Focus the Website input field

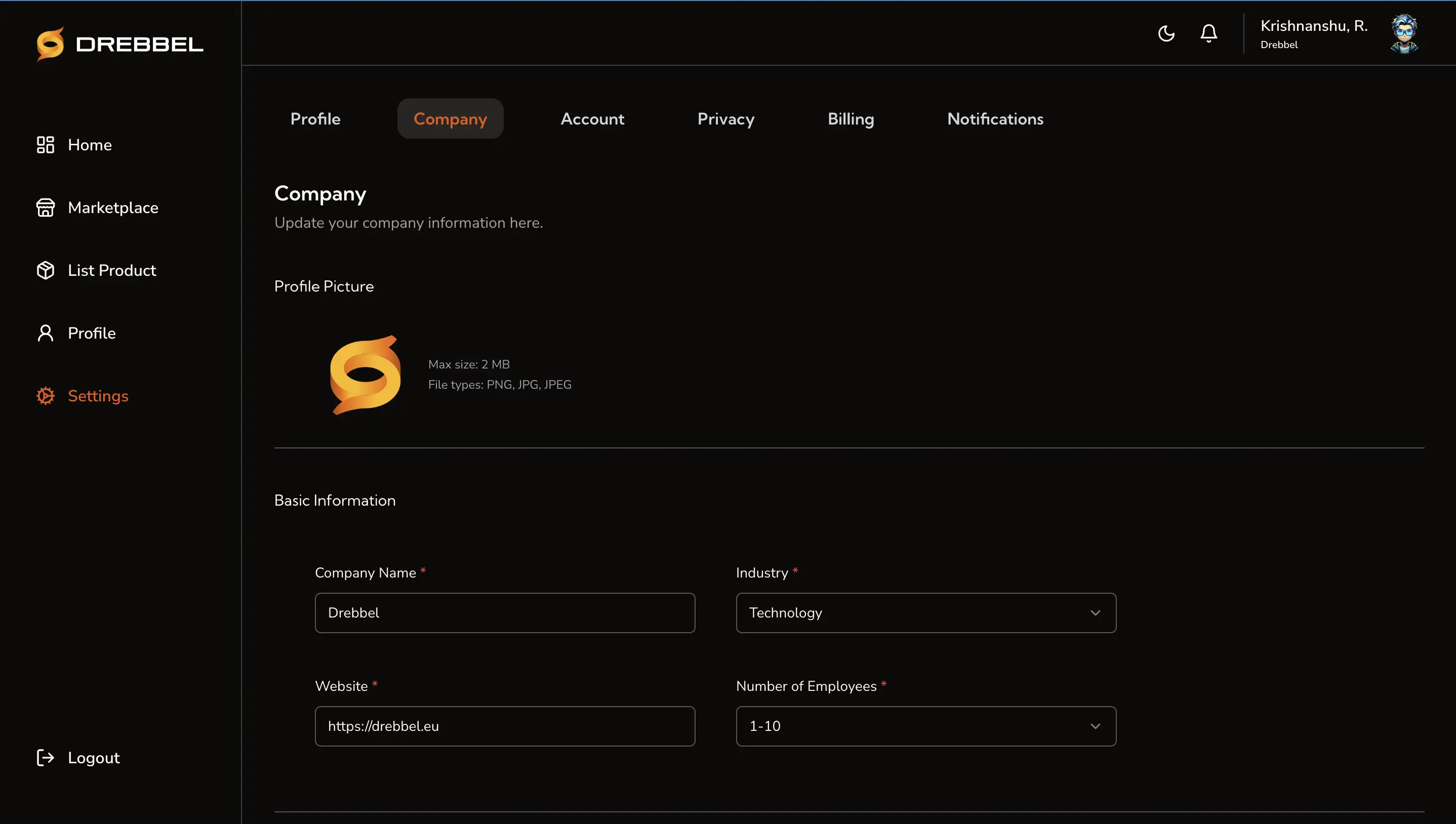click(x=505, y=726)
